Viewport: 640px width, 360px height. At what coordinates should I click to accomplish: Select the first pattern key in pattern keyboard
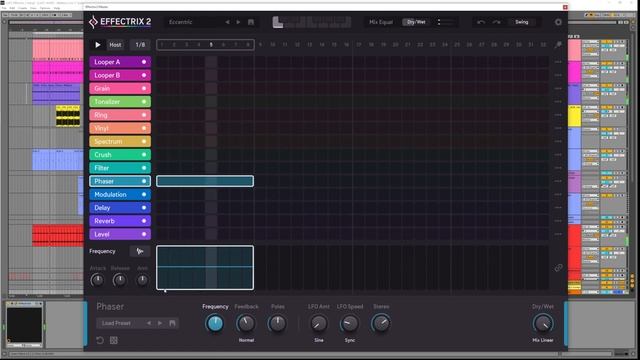tap(278, 22)
